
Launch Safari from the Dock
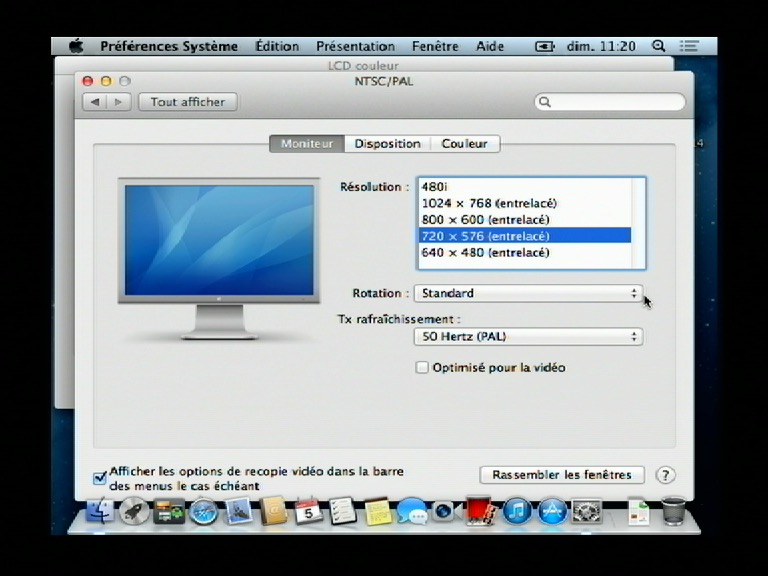coord(204,512)
